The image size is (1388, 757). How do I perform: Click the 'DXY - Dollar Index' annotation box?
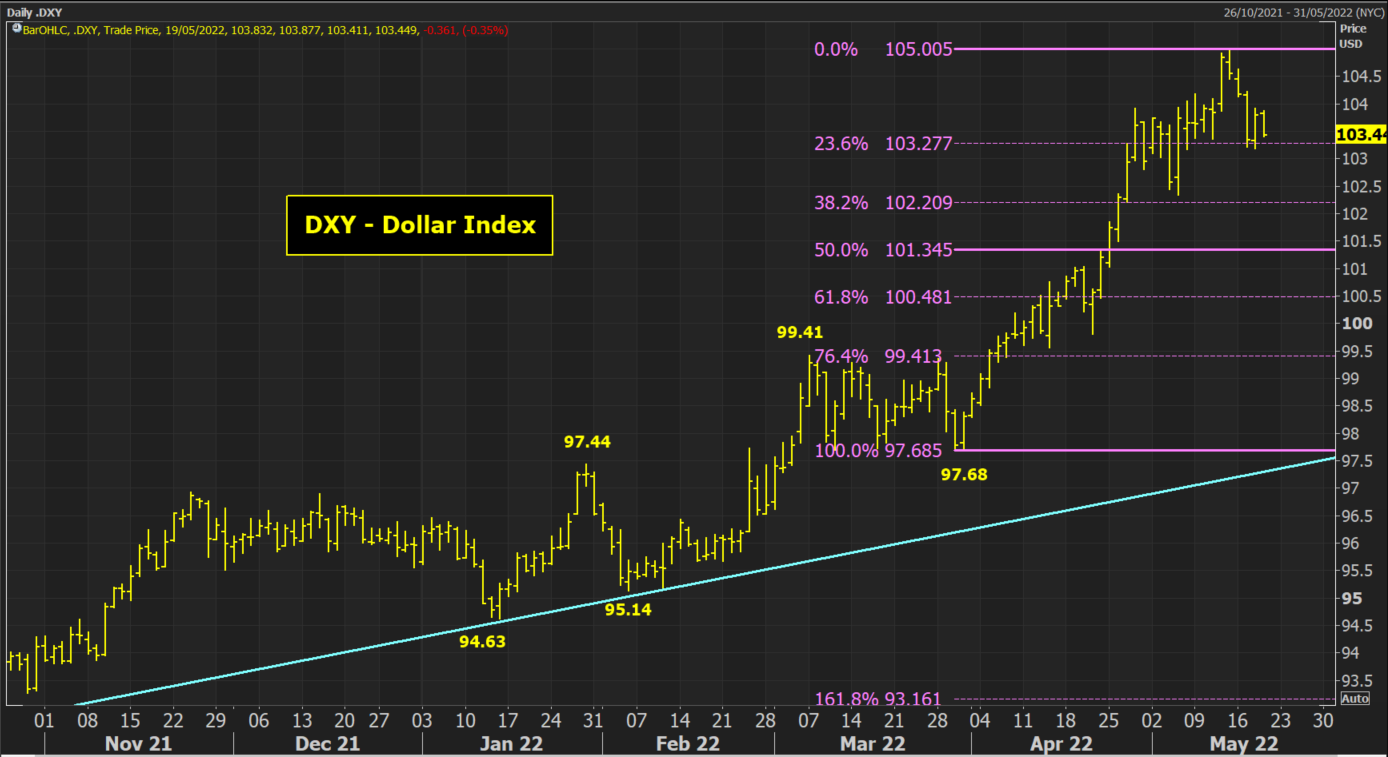point(420,225)
